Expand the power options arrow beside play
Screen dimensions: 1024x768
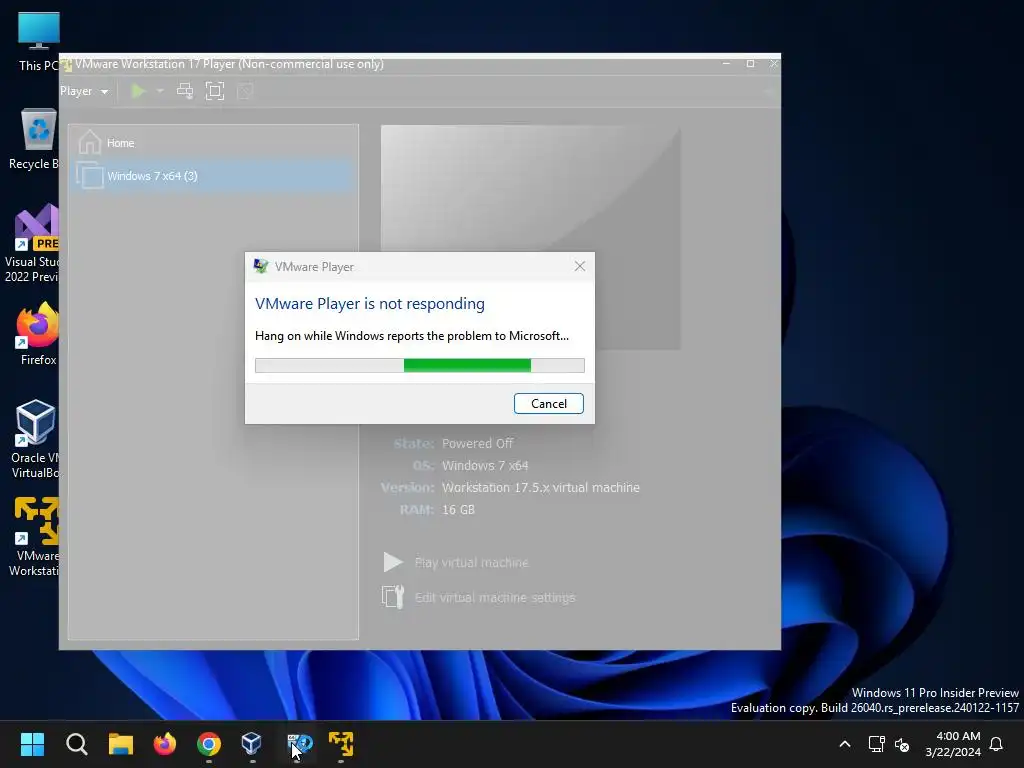click(160, 91)
